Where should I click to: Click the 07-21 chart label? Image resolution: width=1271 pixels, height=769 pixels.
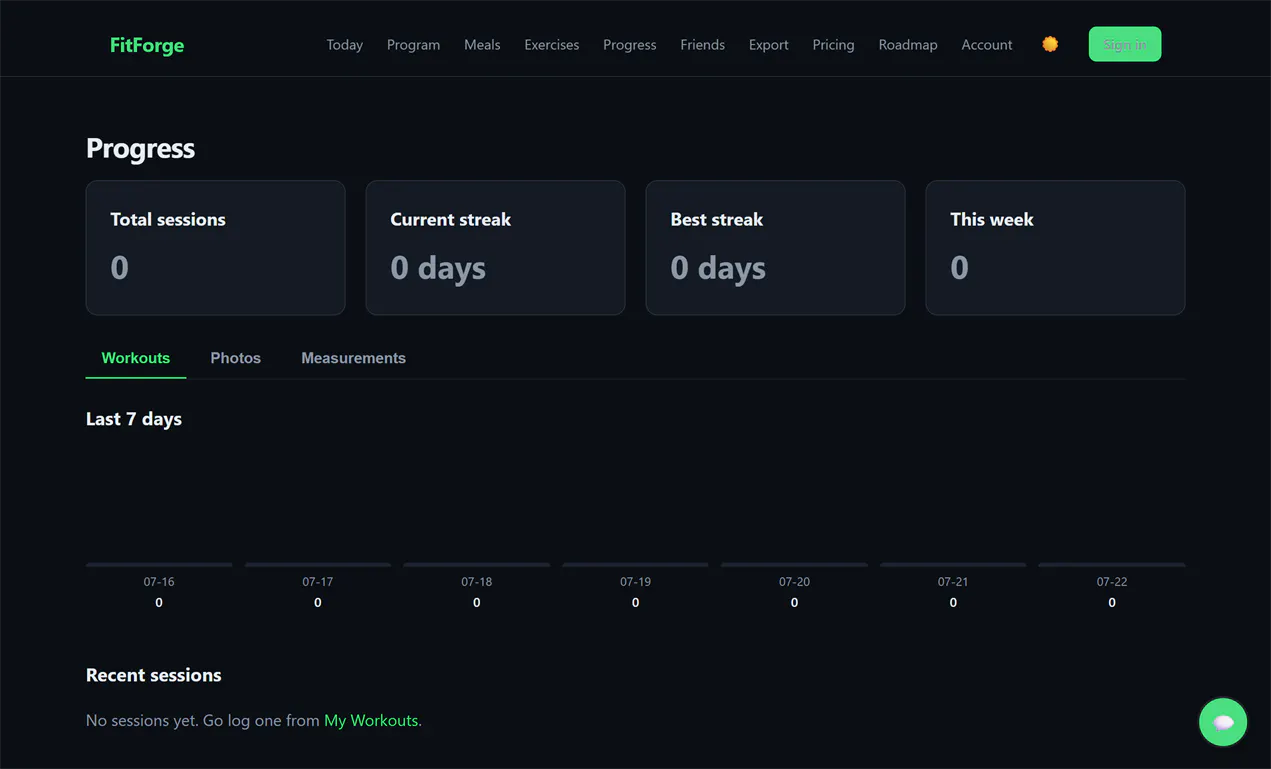pos(953,582)
